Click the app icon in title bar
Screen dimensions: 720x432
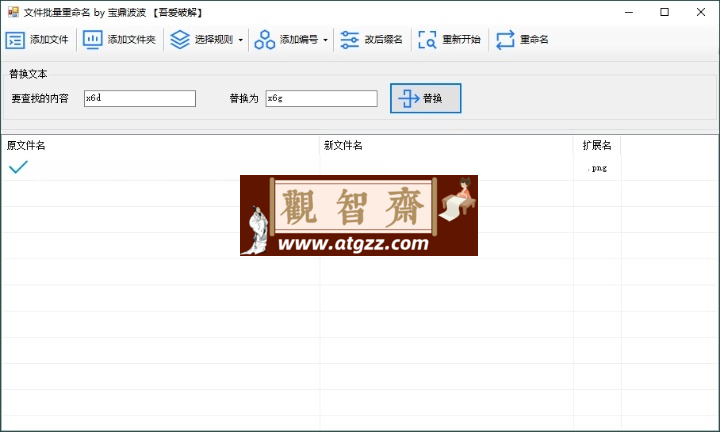pos(13,12)
